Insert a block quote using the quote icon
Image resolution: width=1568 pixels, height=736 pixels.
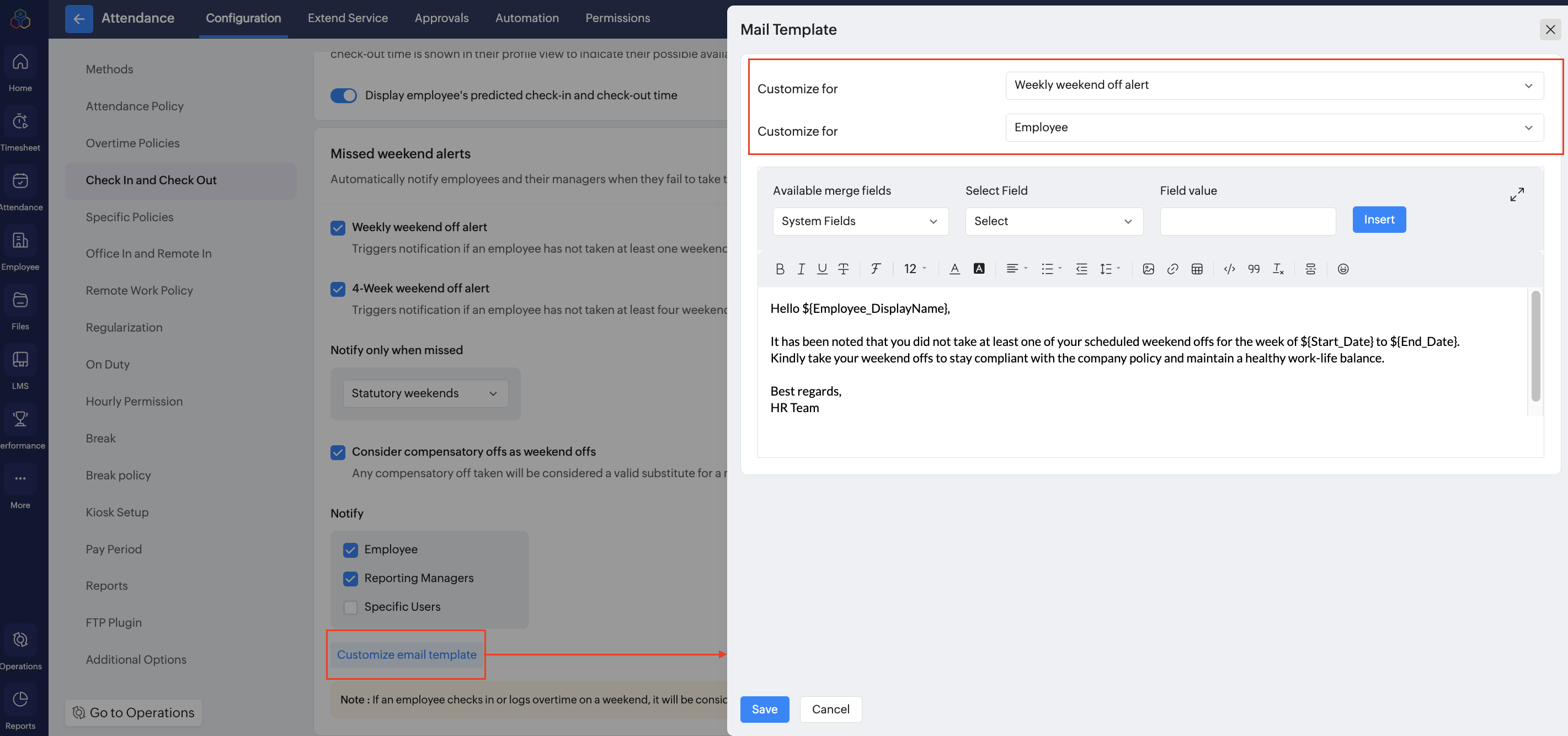tap(1254, 269)
